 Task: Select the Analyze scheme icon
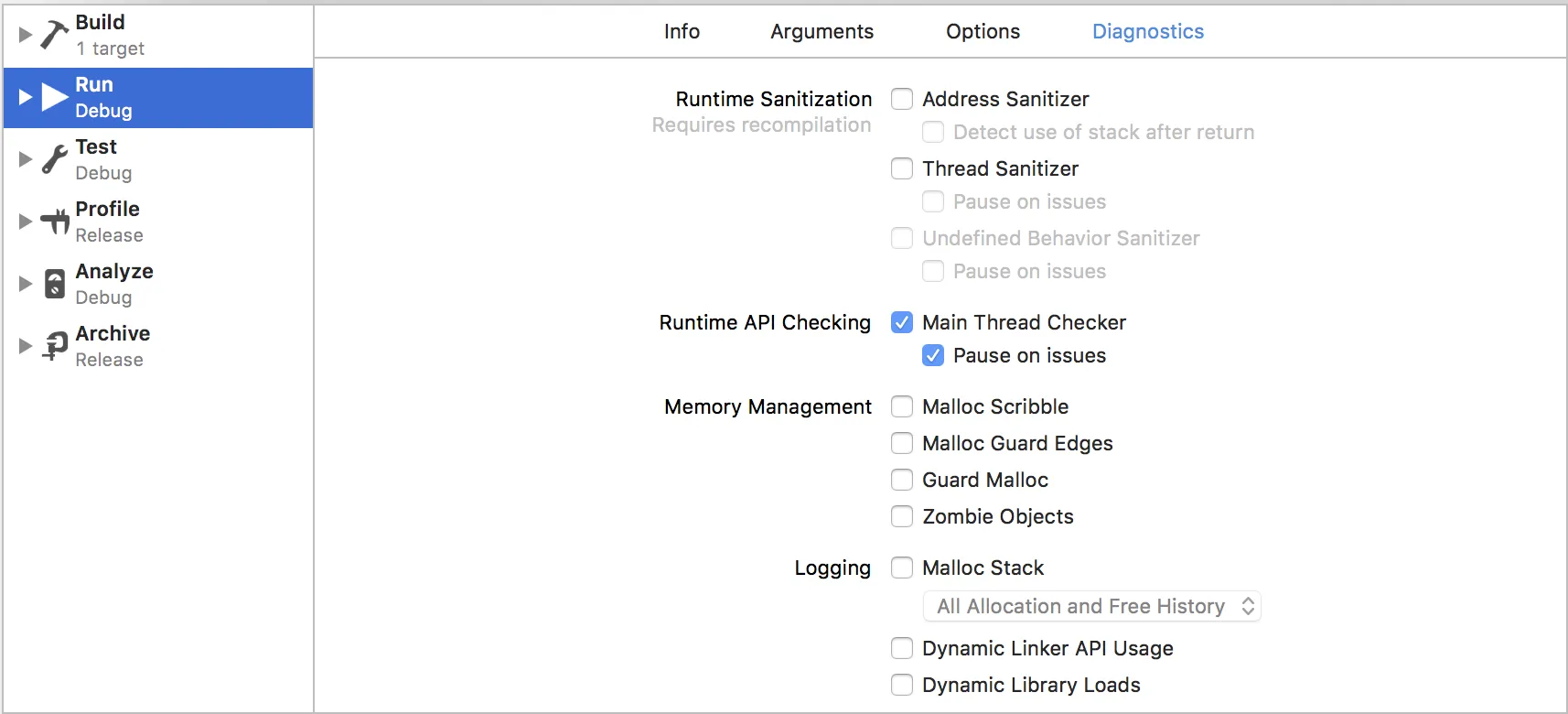coord(55,284)
